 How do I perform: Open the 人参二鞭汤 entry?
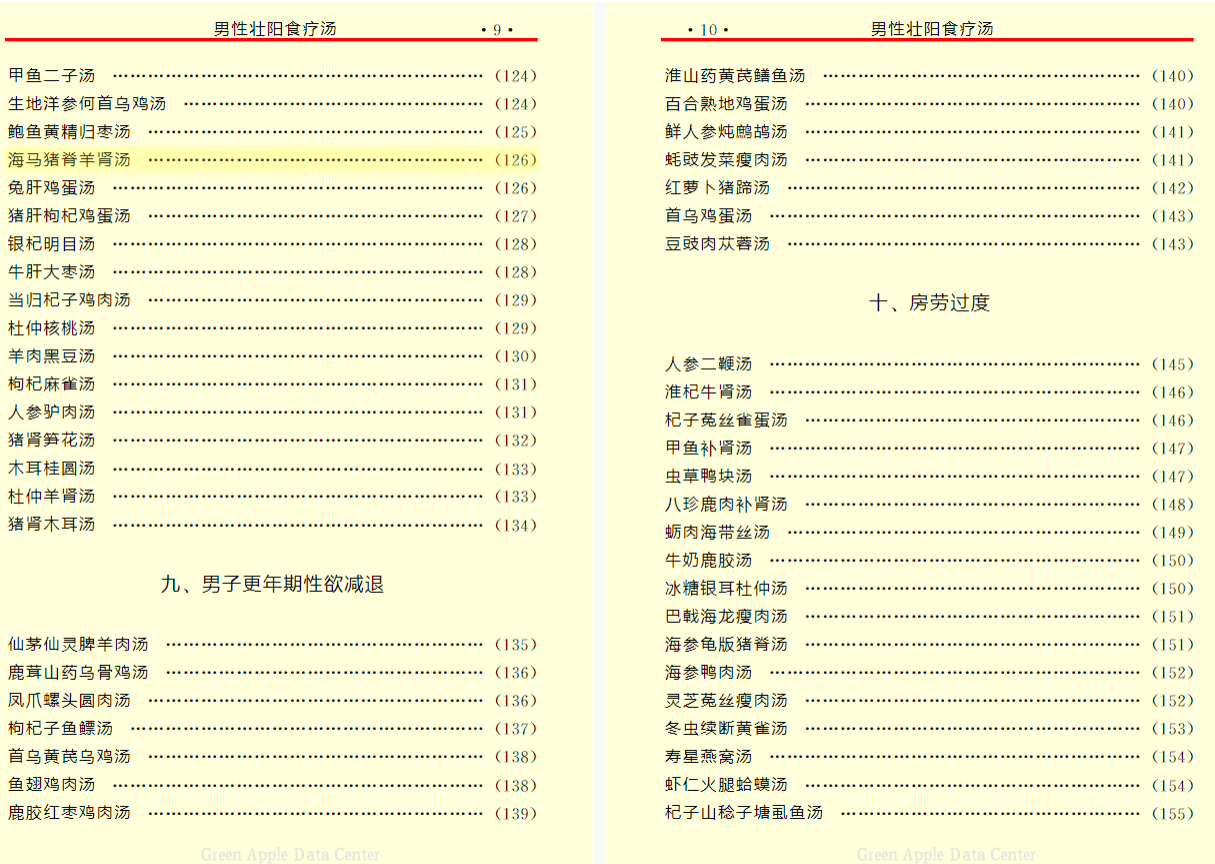click(708, 365)
